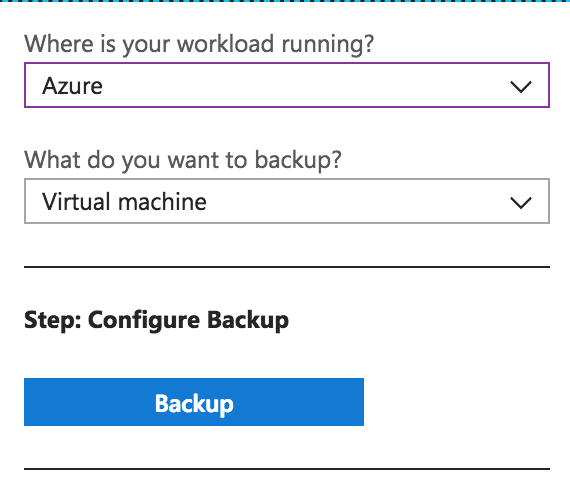Click the divider line below the Backup button
The width and height of the screenshot is (570, 498).
point(287,469)
